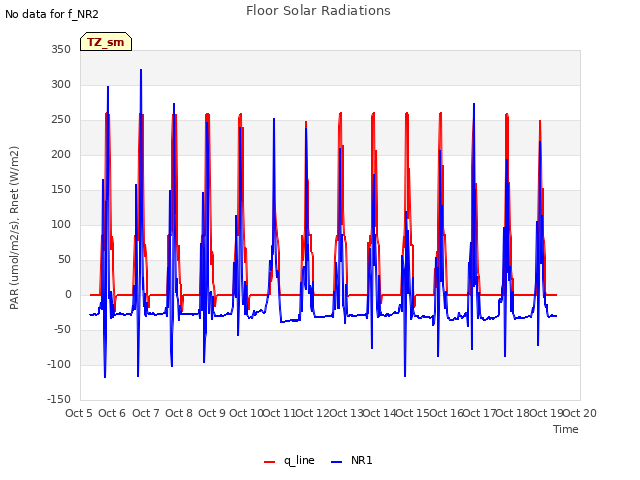The image size is (640, 480).
Task: Click the 'No data for f_NR2' message
Action: click(x=52, y=14)
